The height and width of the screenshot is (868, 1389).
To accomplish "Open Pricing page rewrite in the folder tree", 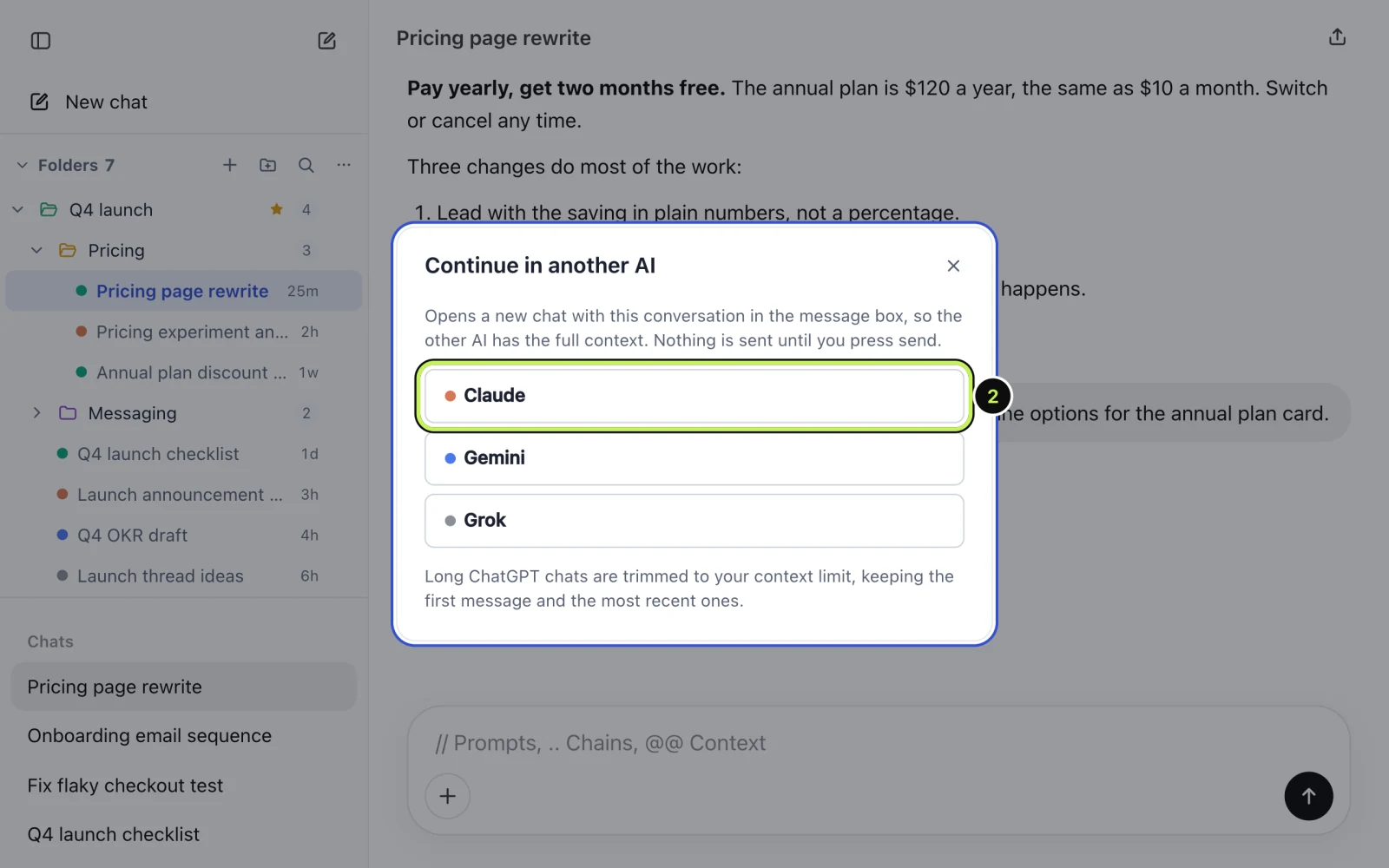I will pyautogui.click(x=184, y=291).
